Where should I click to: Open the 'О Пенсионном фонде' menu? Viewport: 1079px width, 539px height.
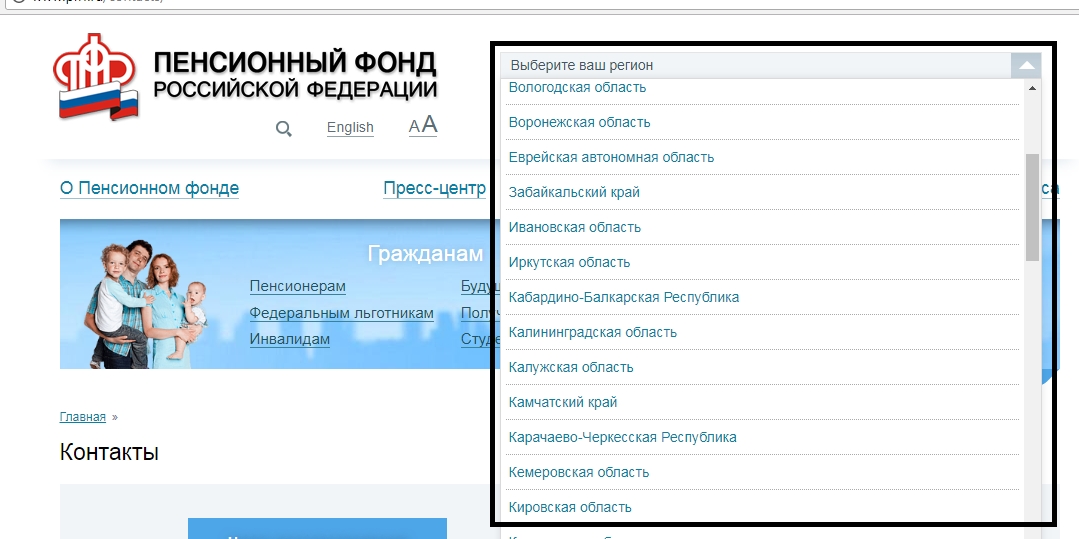149,188
